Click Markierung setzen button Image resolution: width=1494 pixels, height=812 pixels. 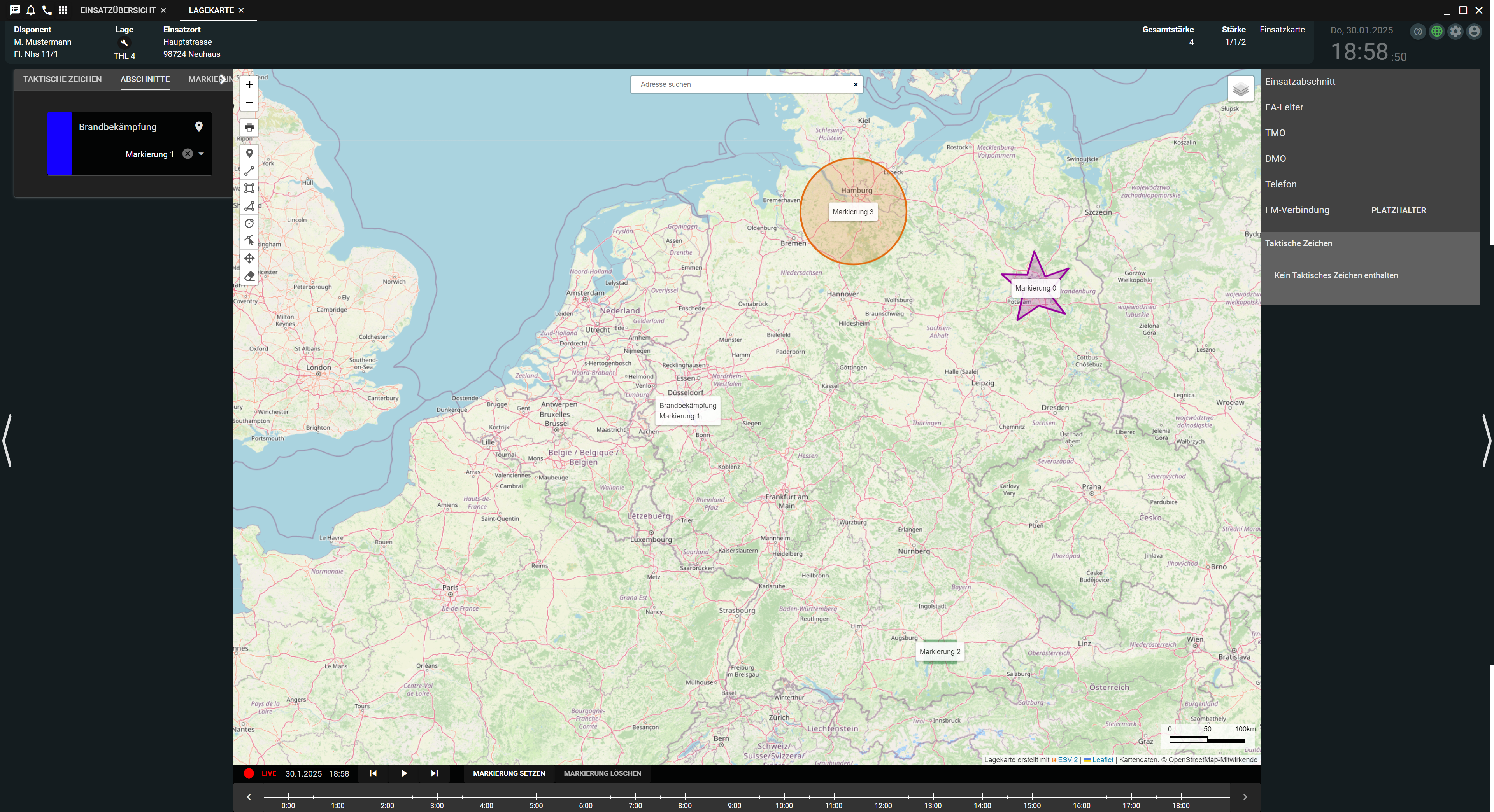[509, 773]
